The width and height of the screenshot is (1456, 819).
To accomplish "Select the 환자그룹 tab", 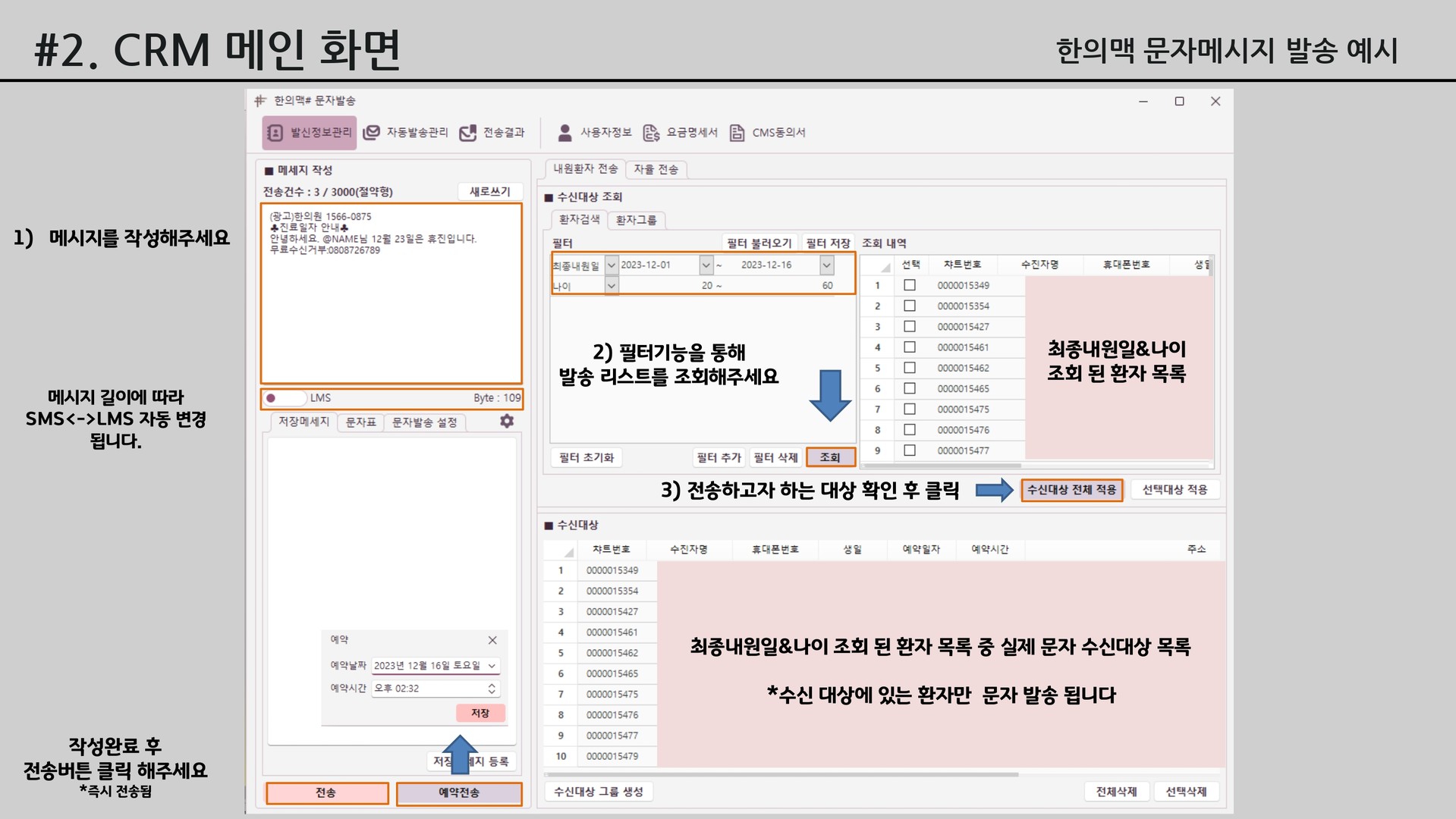I will (x=636, y=220).
